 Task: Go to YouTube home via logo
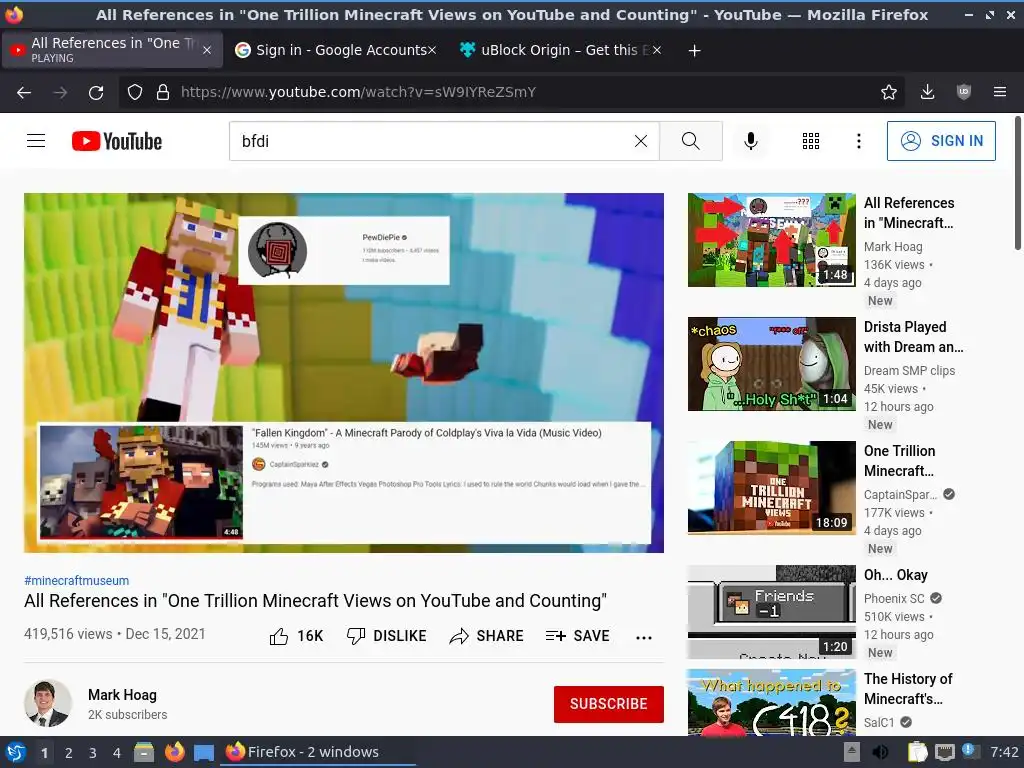point(117,141)
